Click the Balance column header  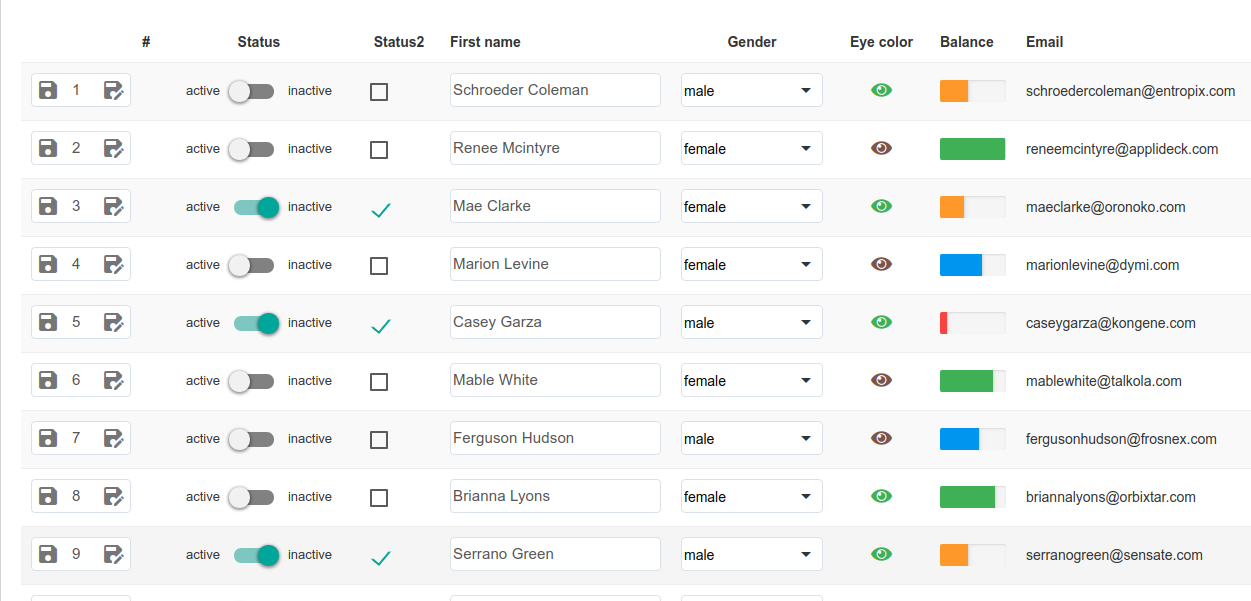pos(966,42)
